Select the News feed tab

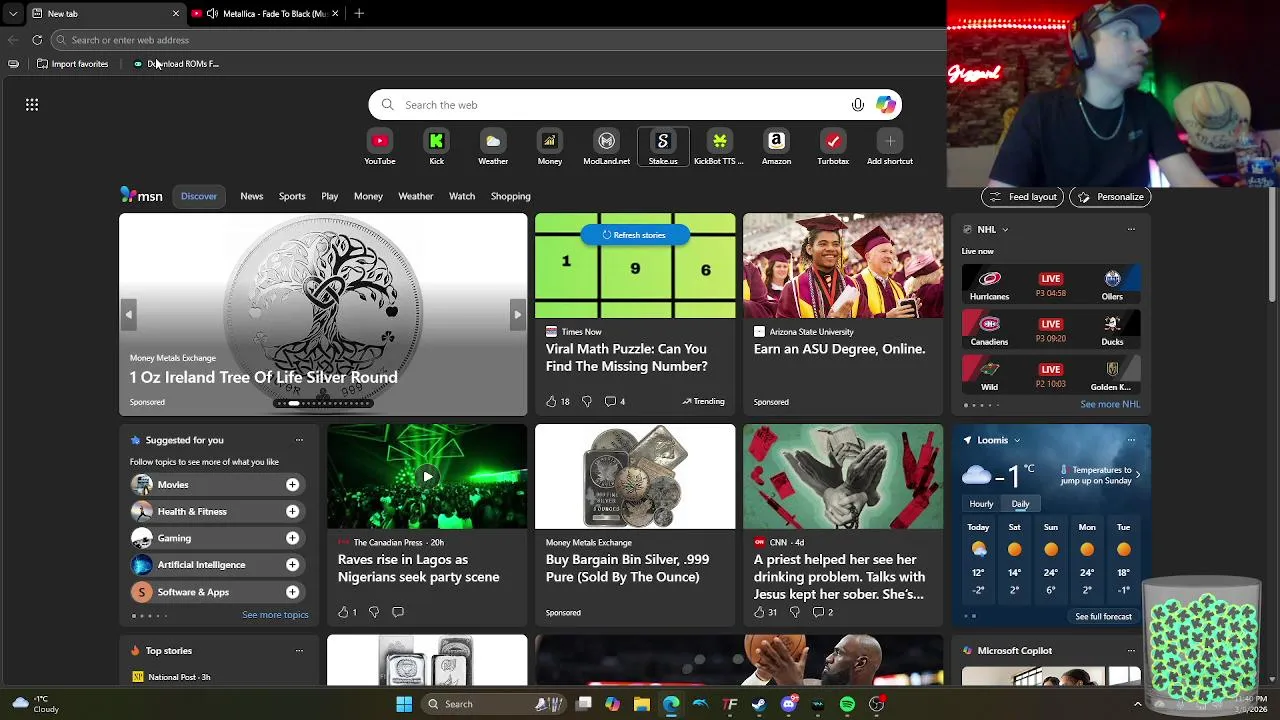252,196
